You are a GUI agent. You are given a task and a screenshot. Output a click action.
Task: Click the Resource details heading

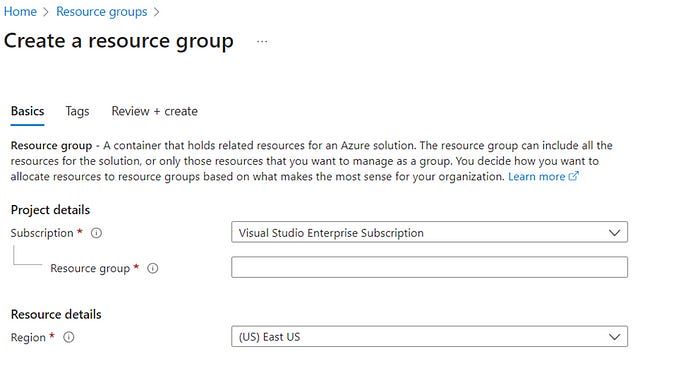[56, 314]
